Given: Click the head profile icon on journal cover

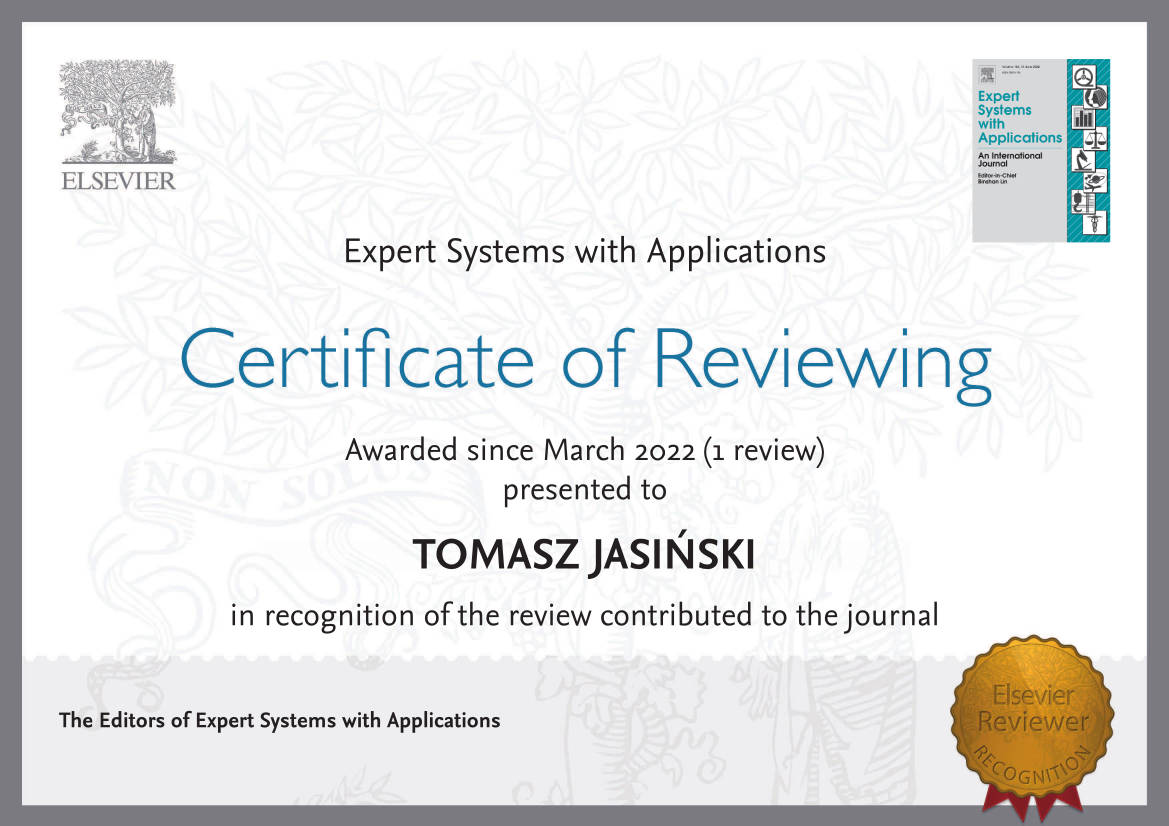Looking at the screenshot, I should click(x=1096, y=97).
